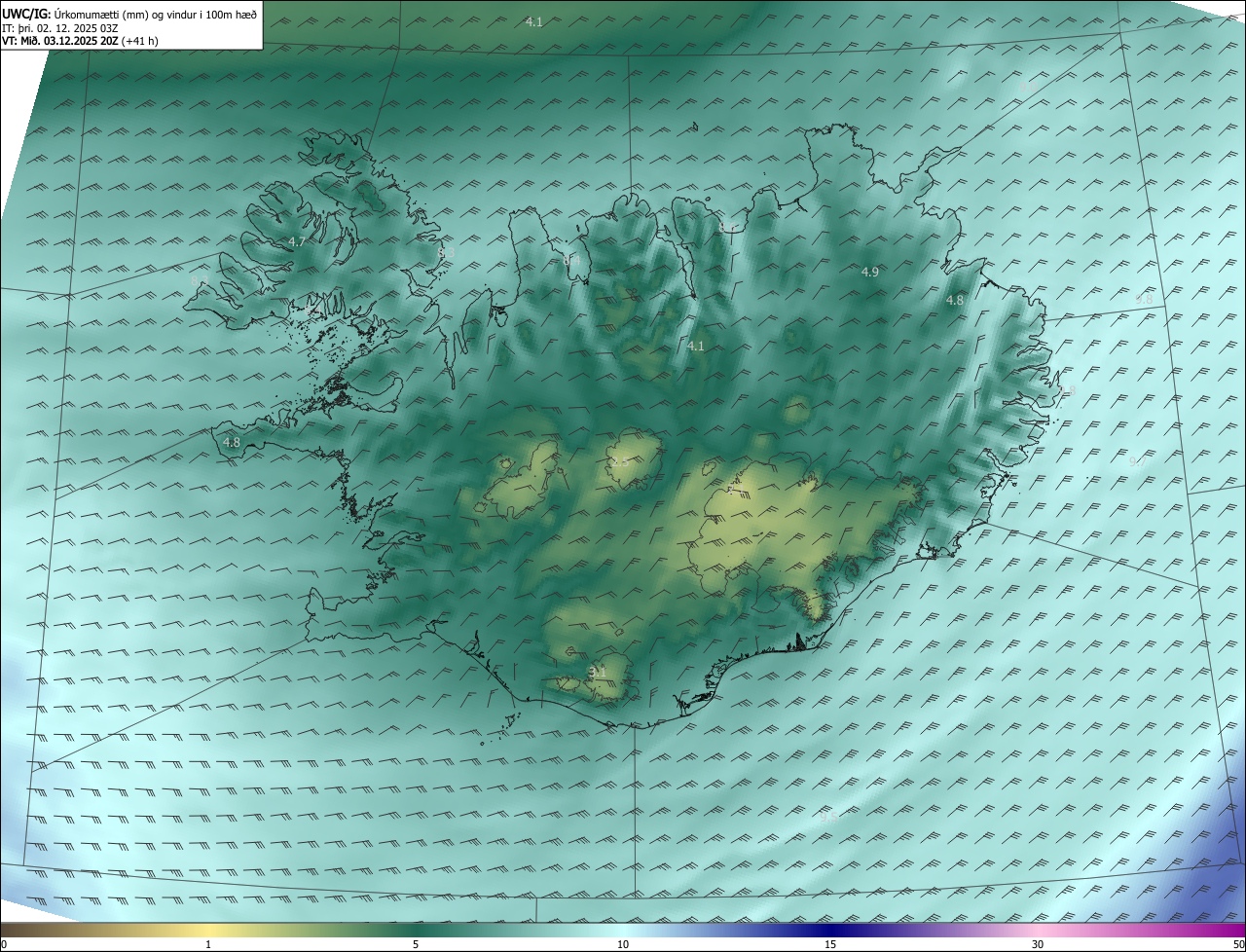1246x952 pixels.
Task: Click the 4.8 value in northeast Iceland
Action: coord(955,301)
